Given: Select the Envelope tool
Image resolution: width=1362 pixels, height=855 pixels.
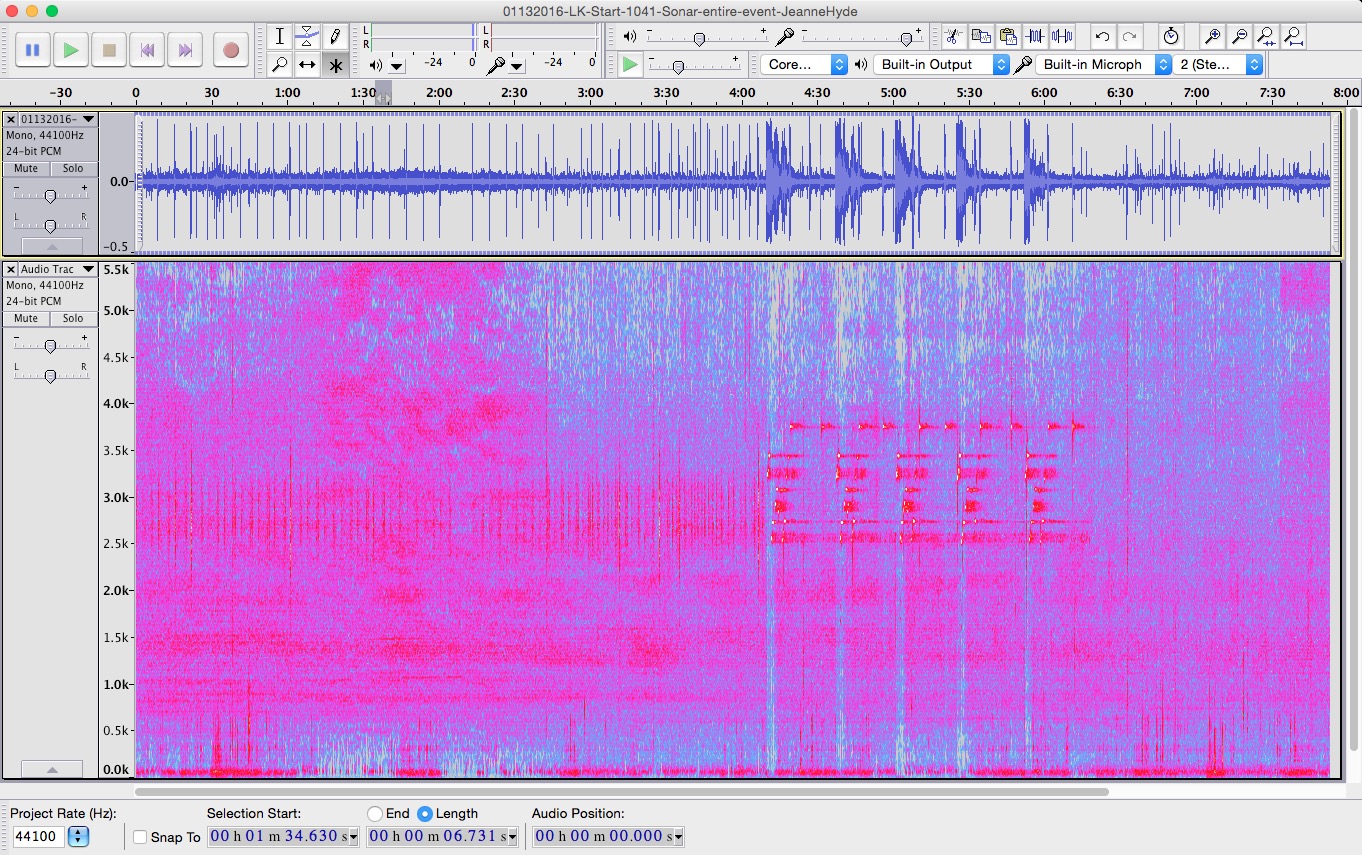Looking at the screenshot, I should click(307, 37).
